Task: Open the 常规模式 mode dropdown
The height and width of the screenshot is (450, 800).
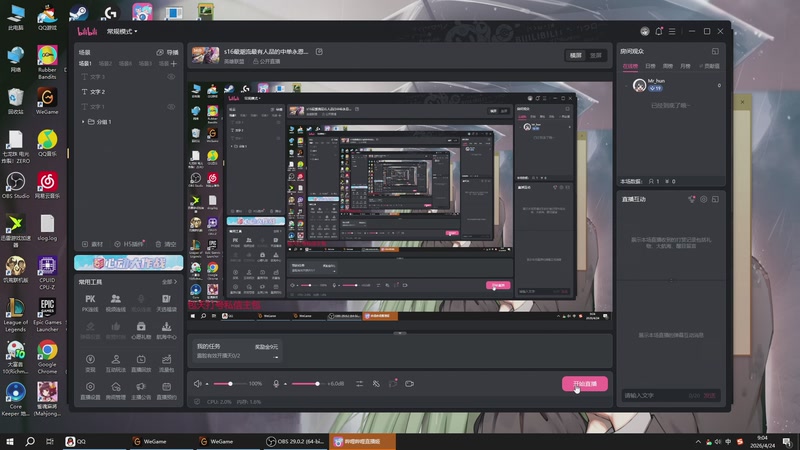Action: pos(122,32)
